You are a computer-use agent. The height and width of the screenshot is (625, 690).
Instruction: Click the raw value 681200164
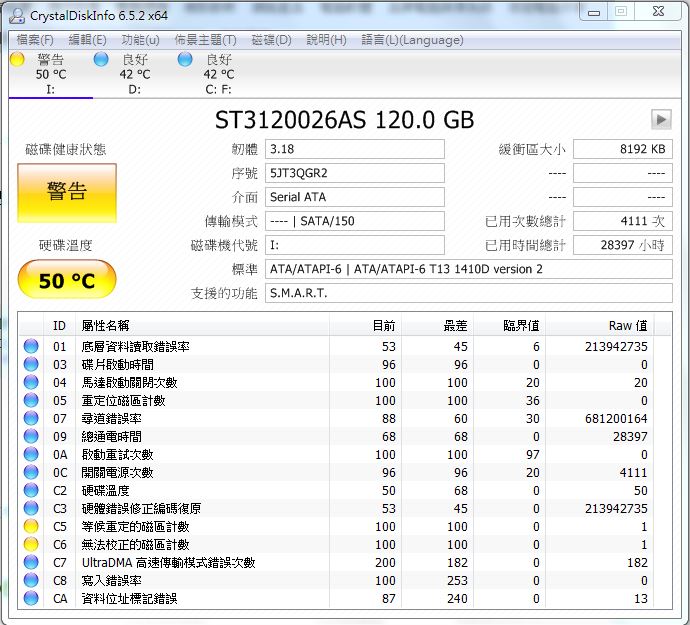click(616, 419)
